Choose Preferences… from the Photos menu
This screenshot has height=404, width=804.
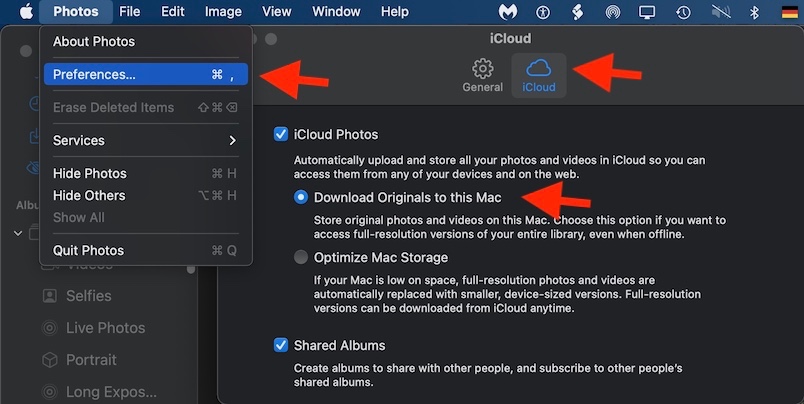146,74
